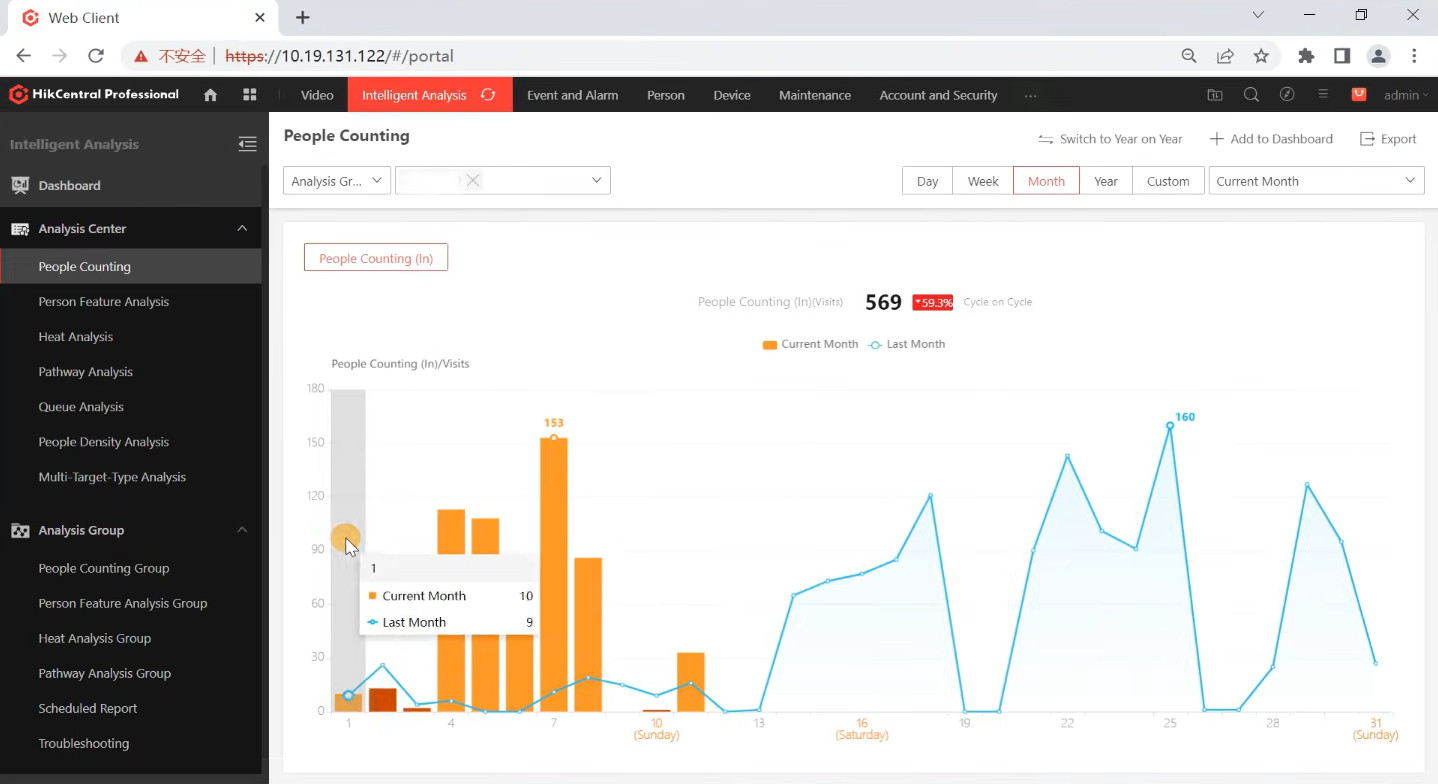Open the Event and Alarm tab

point(572,95)
